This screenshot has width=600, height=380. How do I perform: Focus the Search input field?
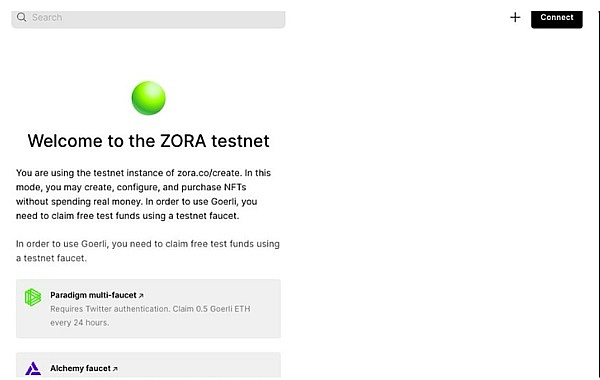click(148, 19)
